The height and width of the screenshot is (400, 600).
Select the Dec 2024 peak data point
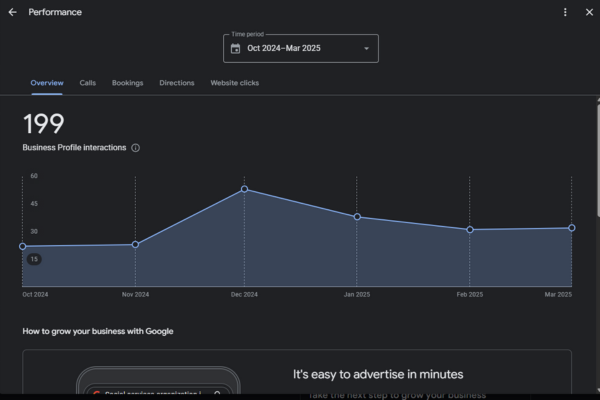(x=245, y=189)
